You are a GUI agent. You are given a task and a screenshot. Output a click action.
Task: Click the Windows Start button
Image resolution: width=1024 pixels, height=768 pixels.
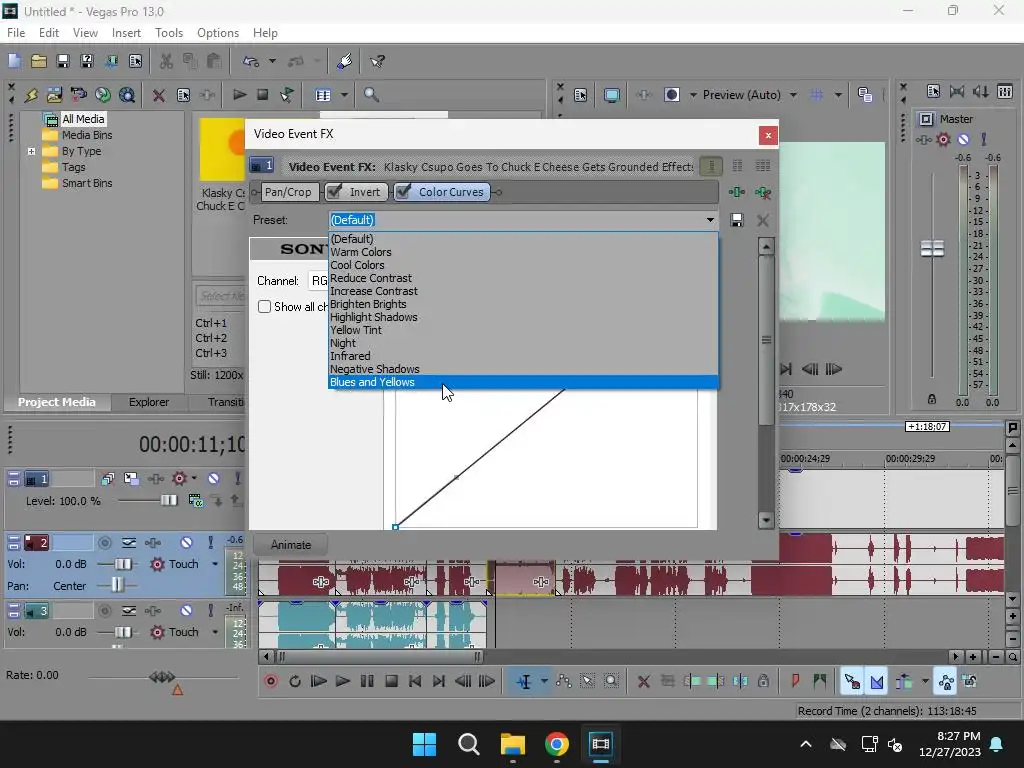pyautogui.click(x=424, y=744)
